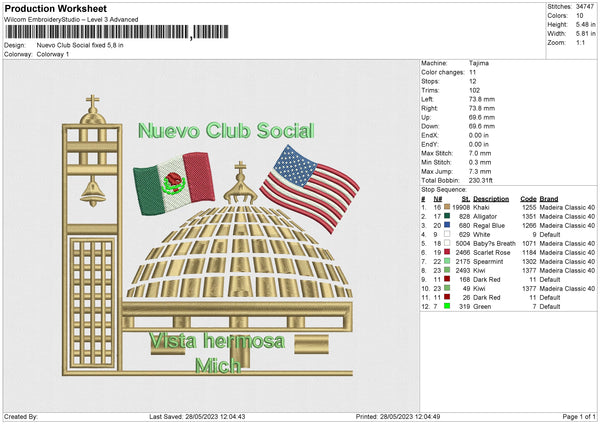
Task: Select the Max Jump value 7.3 mm
Action: point(480,171)
